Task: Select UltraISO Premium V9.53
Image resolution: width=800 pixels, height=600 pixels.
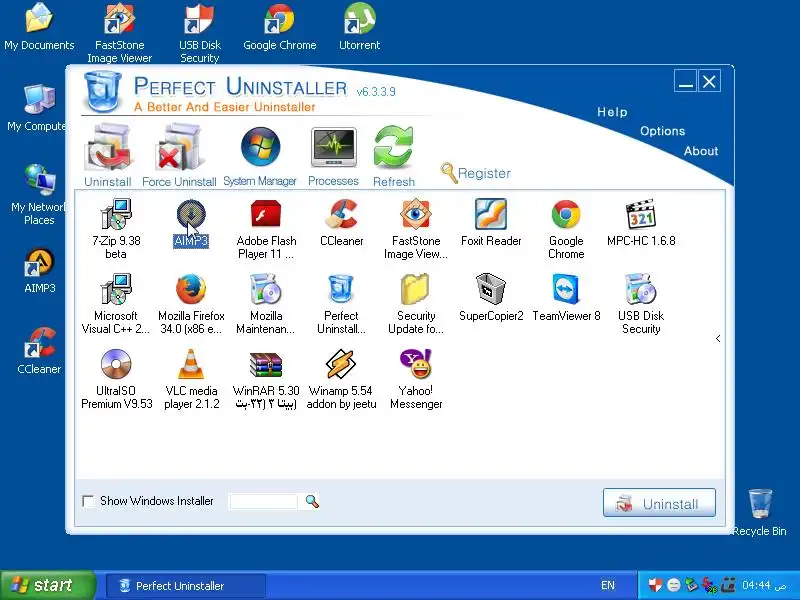Action: coord(116,379)
